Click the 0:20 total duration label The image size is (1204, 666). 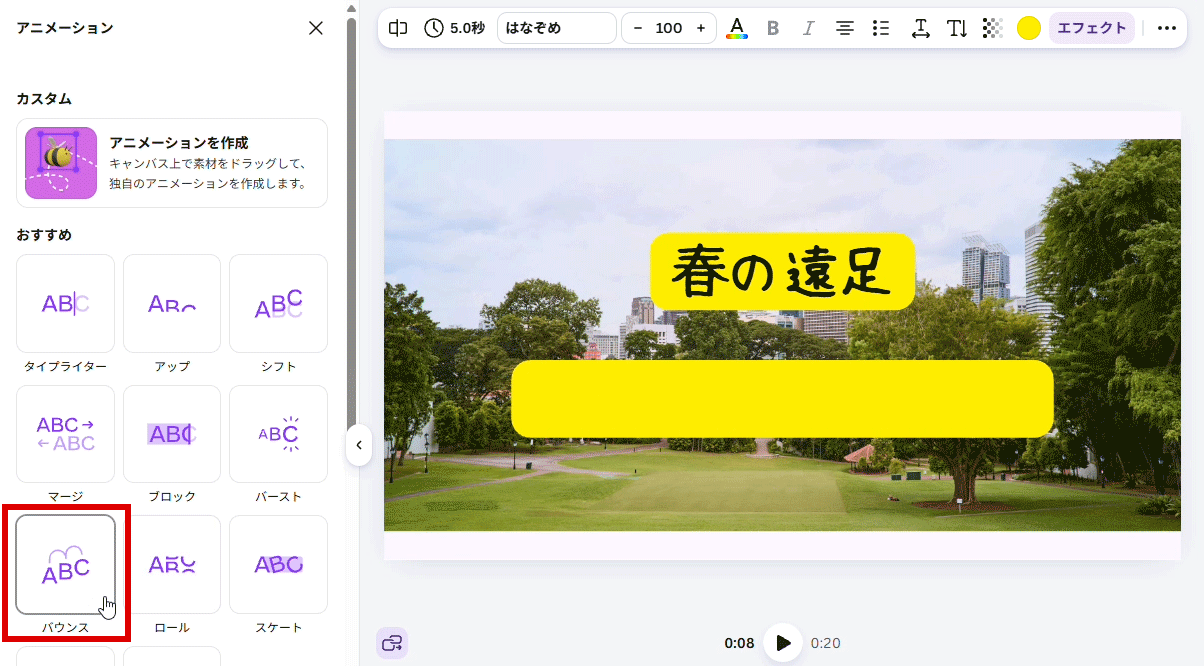pyautogui.click(x=825, y=643)
